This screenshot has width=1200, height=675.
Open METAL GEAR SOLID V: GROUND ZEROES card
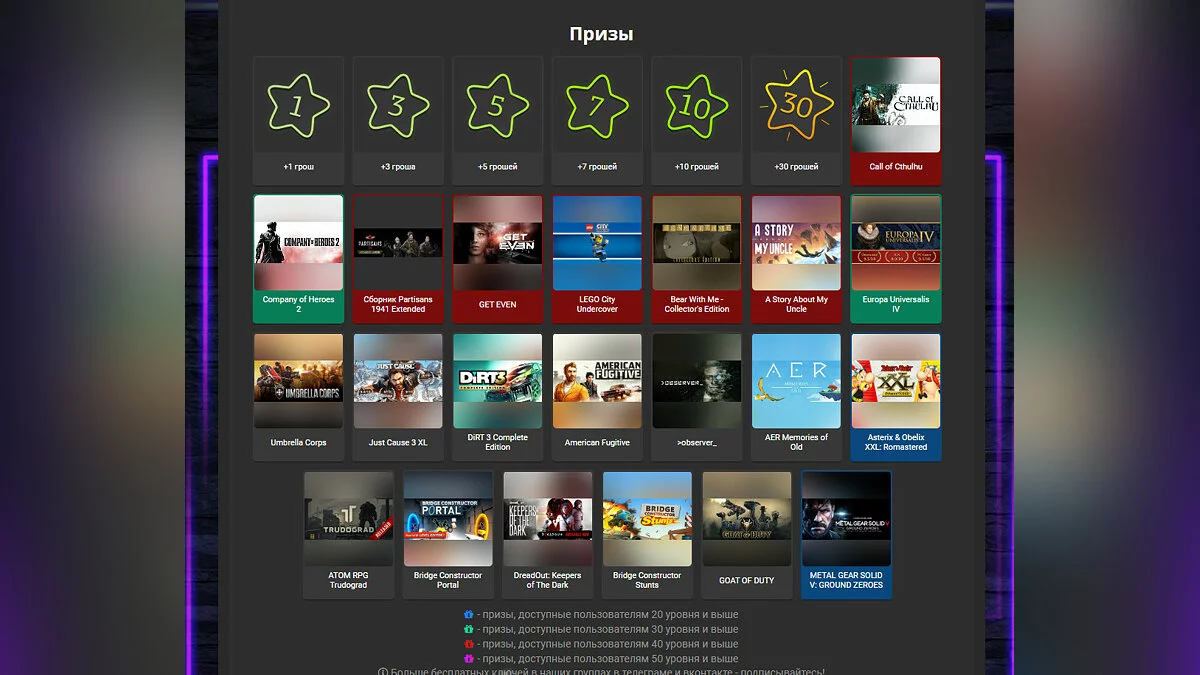click(x=846, y=535)
